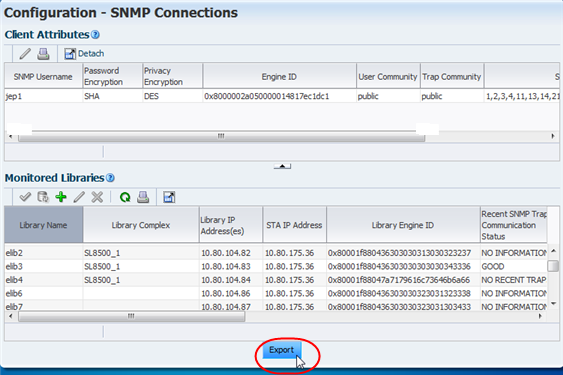Click Engine ID column header
The width and height of the screenshot is (563, 375).
tap(279, 77)
